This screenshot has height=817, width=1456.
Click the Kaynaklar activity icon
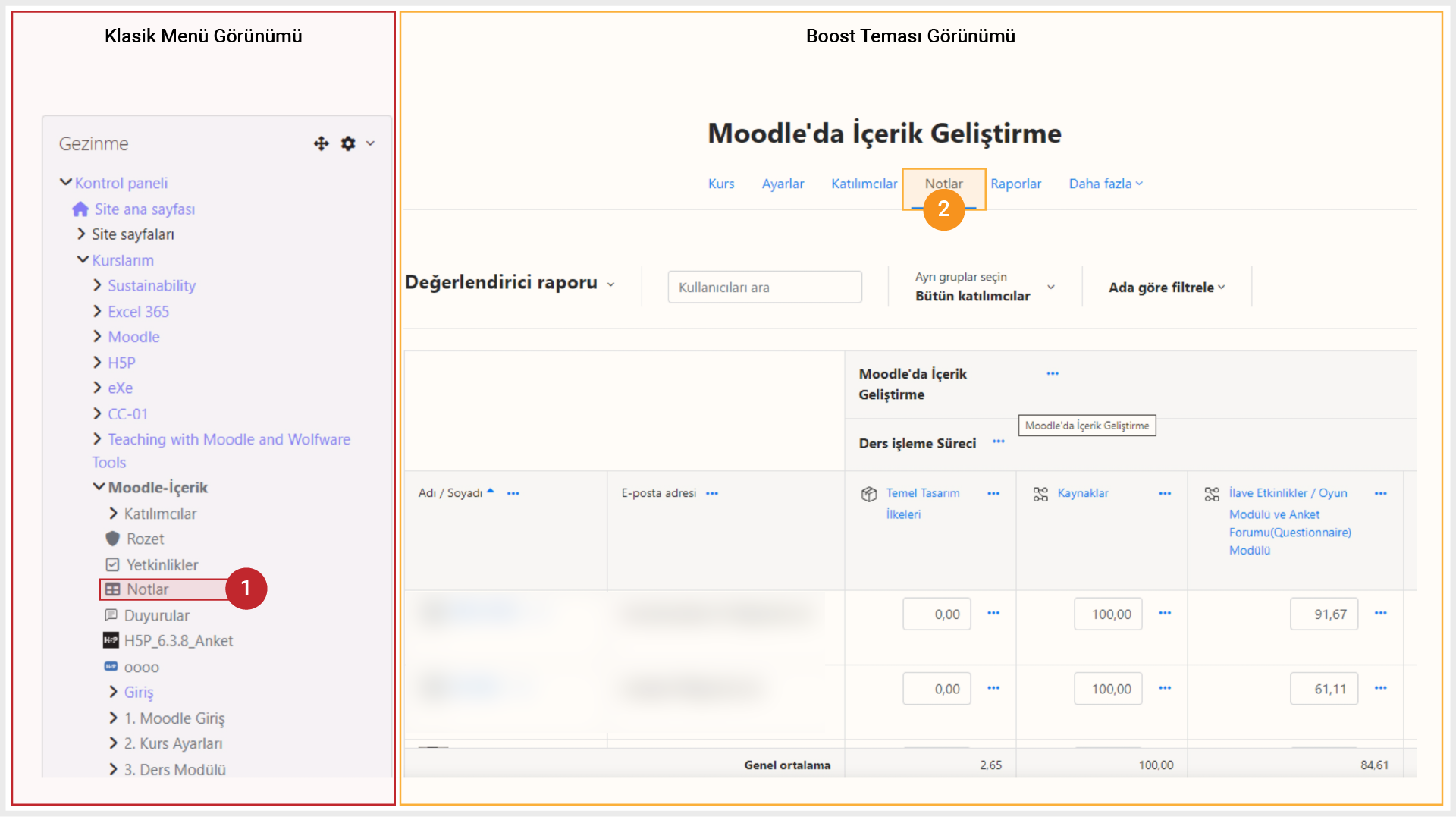tap(1040, 494)
